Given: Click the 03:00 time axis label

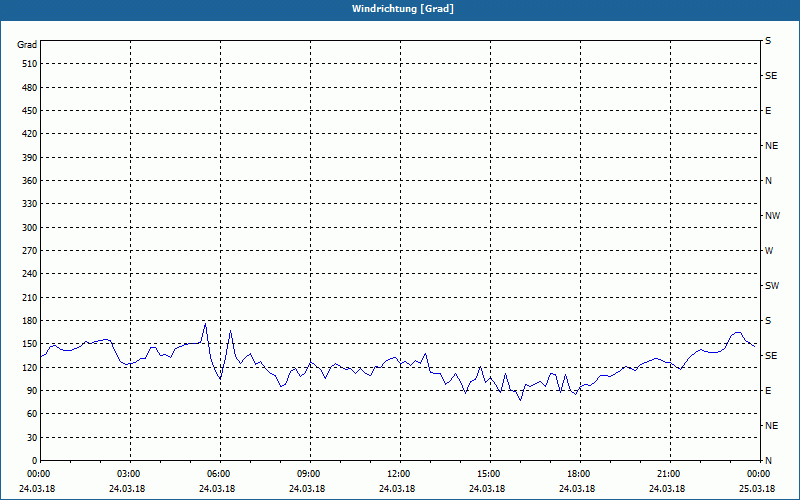Looking at the screenshot, I should (127, 474).
